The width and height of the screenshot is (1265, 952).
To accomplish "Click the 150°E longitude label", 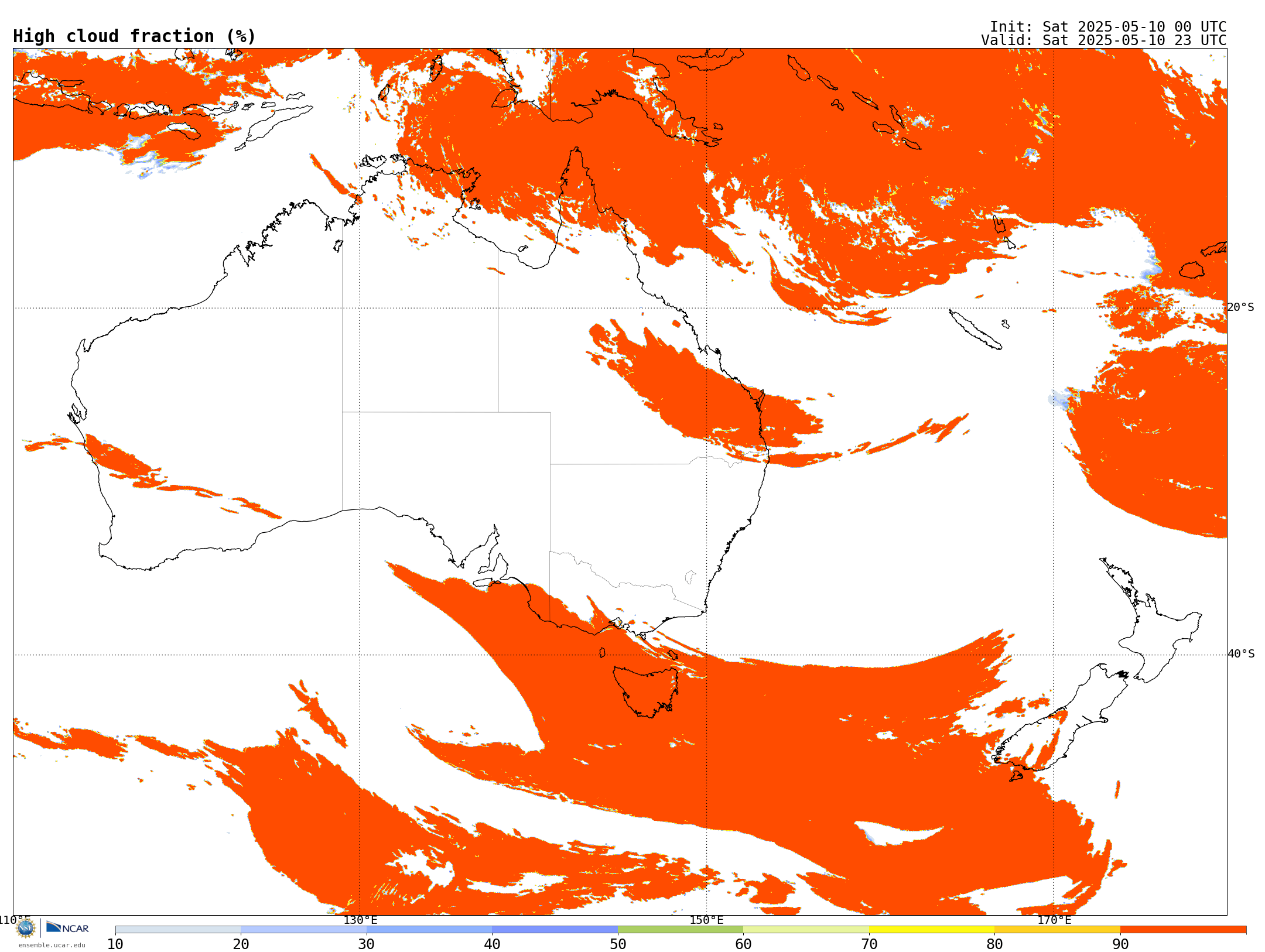I will [x=706, y=920].
